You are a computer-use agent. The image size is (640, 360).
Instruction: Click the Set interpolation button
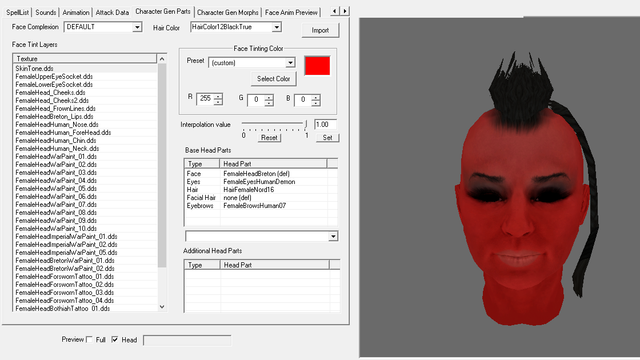(x=327, y=138)
